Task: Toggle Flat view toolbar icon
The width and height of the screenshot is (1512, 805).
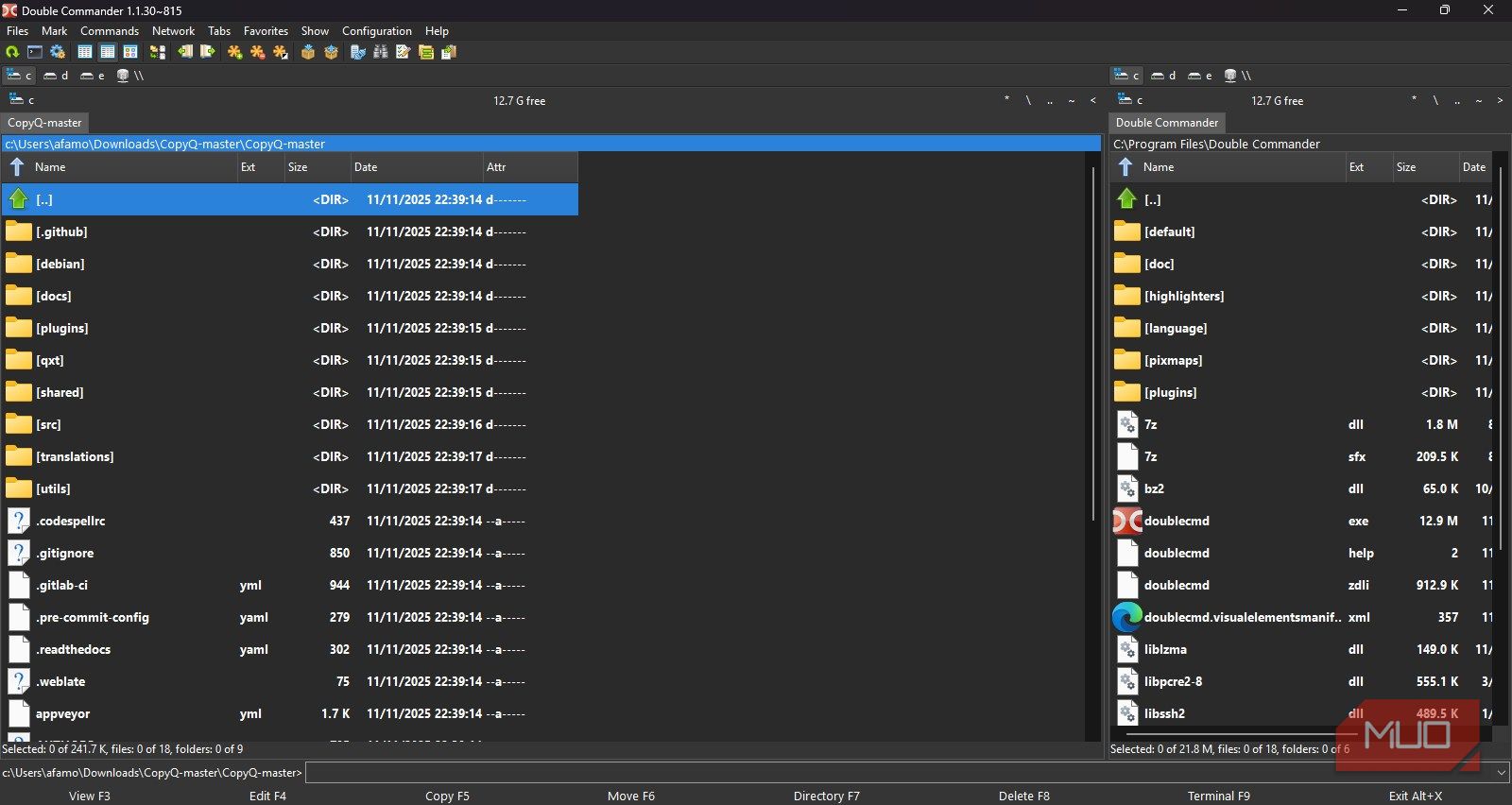Action: pyautogui.click(x=157, y=52)
